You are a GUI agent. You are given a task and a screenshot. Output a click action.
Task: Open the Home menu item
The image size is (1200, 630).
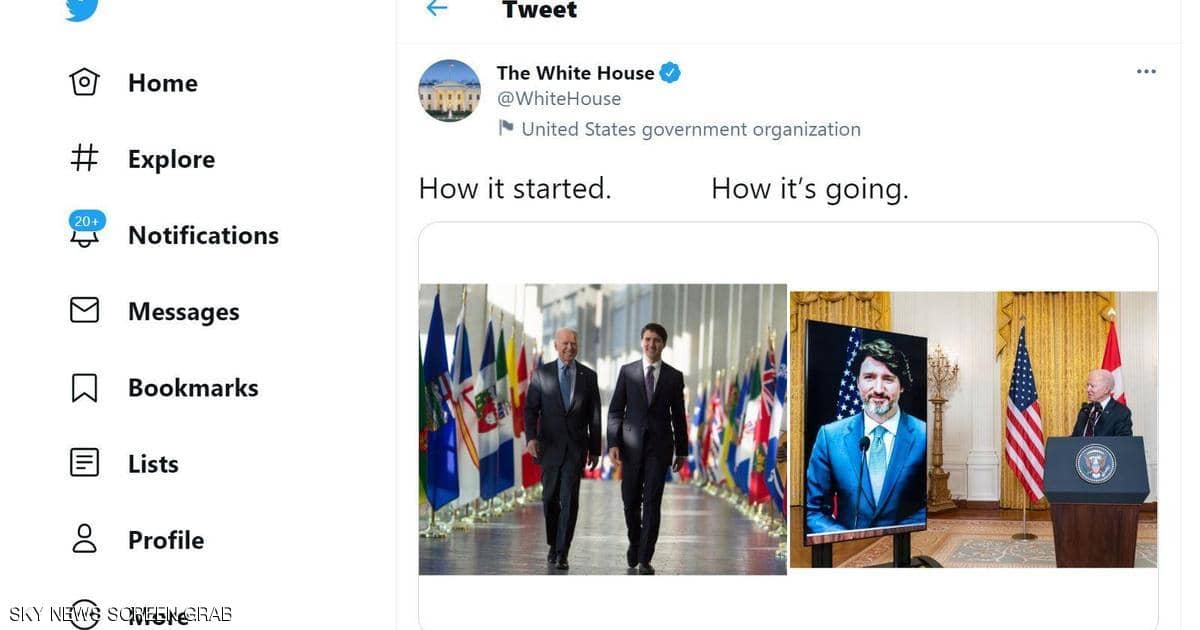(162, 83)
